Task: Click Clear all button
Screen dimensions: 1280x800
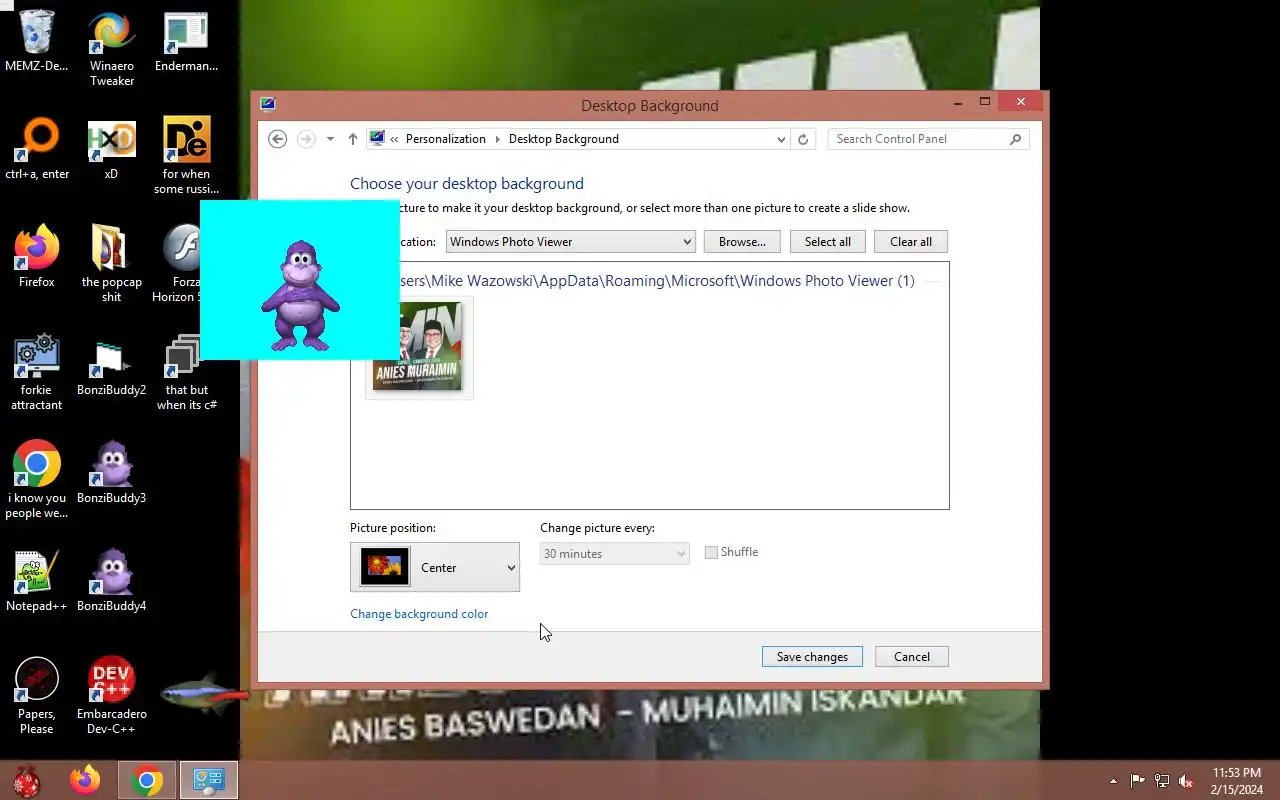Action: (911, 242)
